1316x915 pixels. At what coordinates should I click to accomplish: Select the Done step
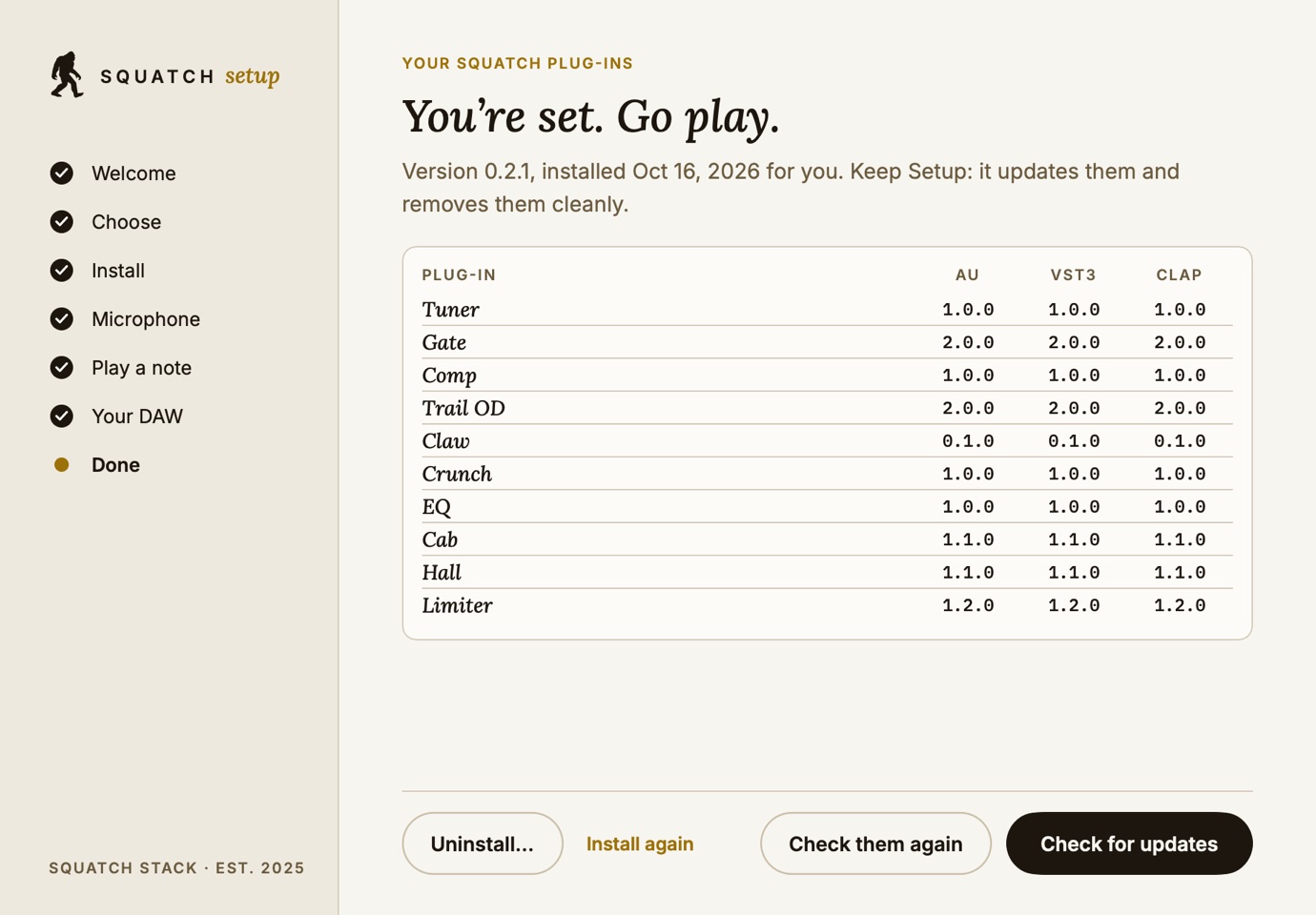(115, 465)
